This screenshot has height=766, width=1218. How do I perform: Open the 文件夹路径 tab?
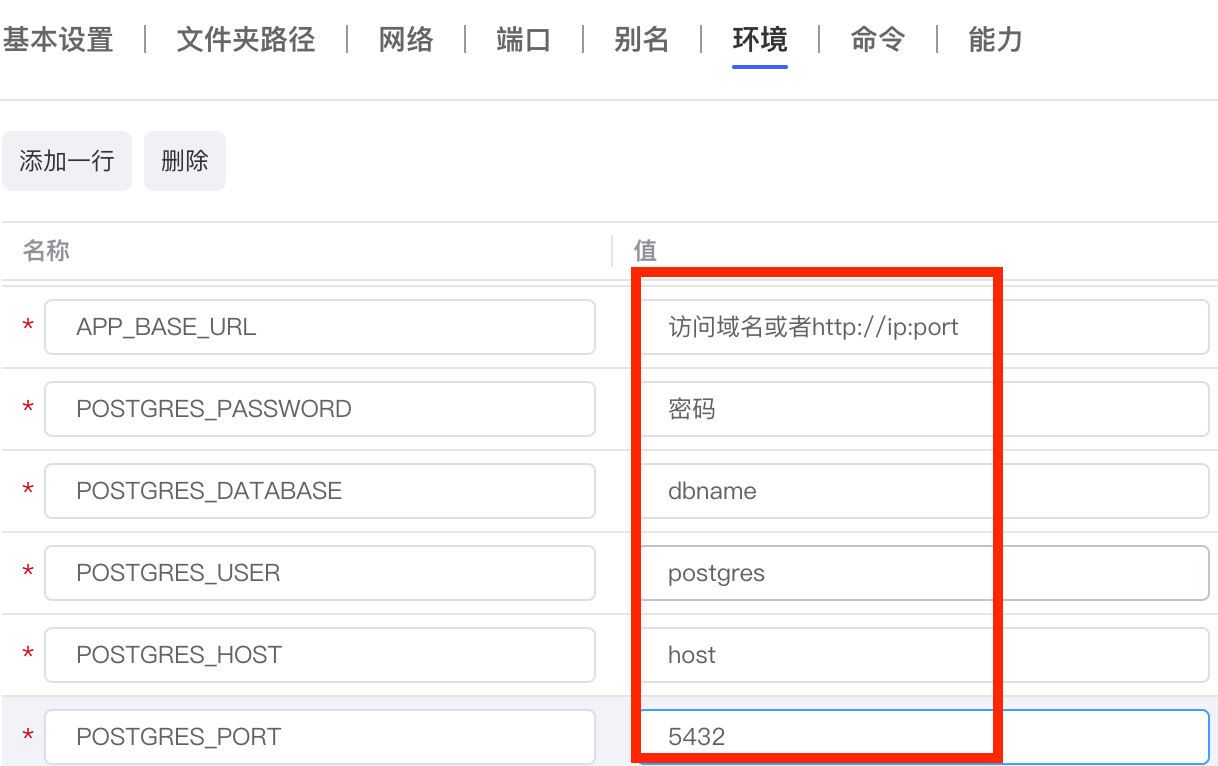(244, 40)
